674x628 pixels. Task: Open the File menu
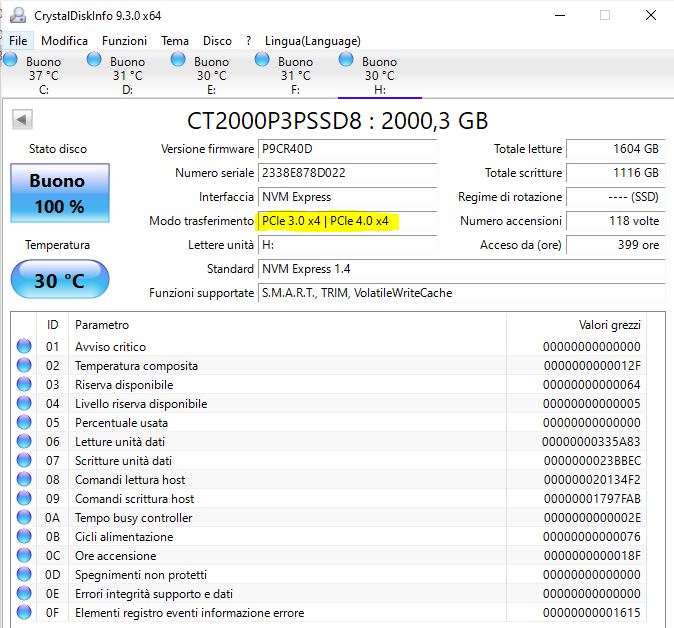pyautogui.click(x=18, y=41)
